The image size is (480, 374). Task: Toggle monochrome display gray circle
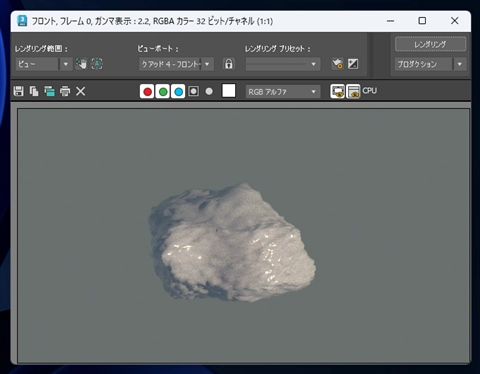[x=209, y=91]
